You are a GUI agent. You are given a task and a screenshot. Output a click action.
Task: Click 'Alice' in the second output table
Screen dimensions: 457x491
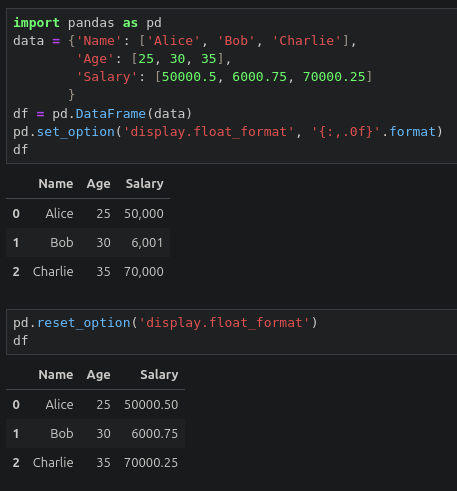coord(59,405)
